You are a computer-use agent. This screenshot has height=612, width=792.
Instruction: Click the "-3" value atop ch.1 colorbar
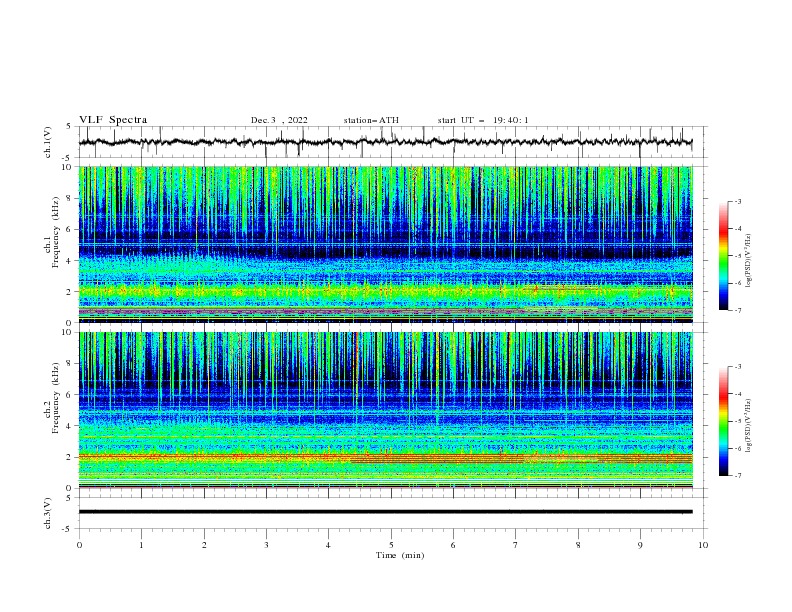pyautogui.click(x=737, y=201)
